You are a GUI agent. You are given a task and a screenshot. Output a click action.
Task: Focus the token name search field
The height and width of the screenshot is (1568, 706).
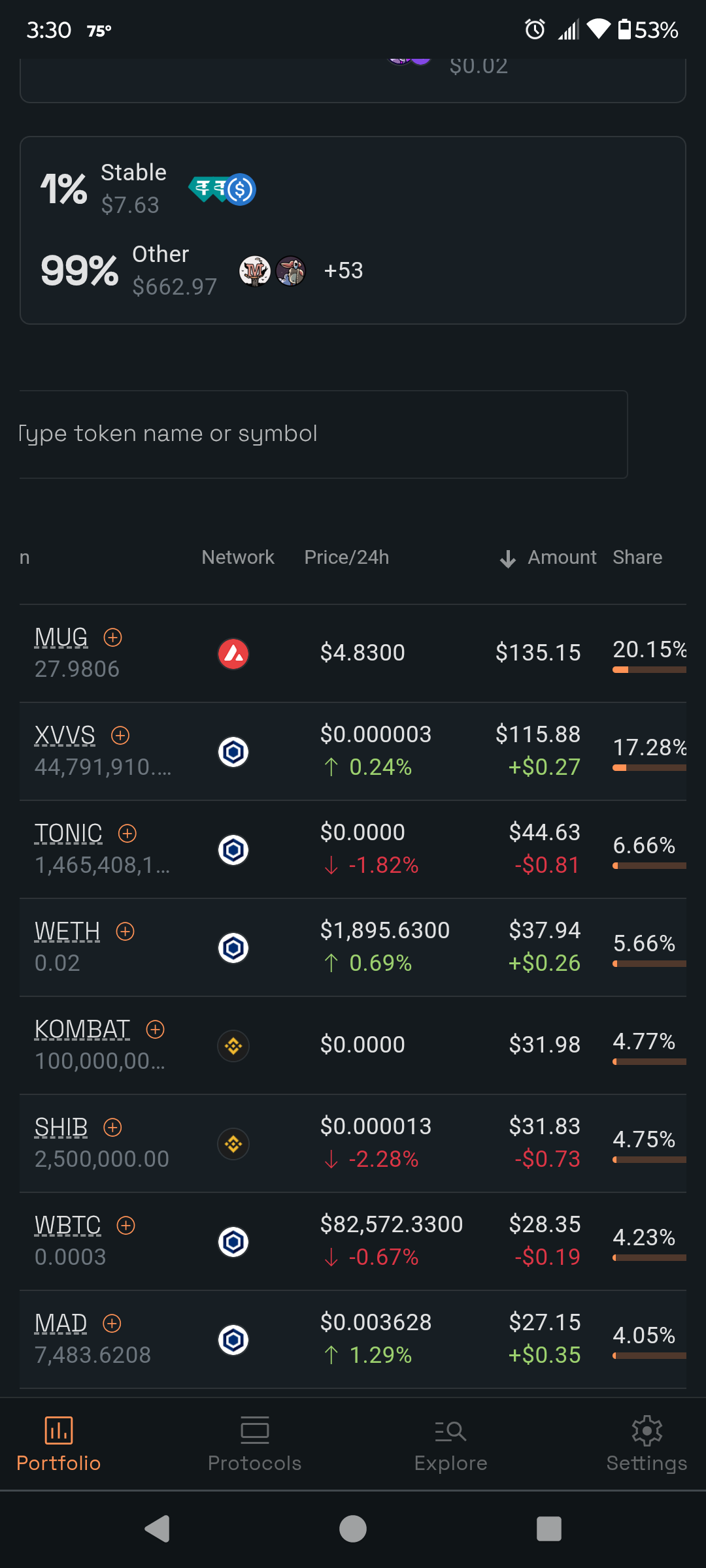(320, 434)
